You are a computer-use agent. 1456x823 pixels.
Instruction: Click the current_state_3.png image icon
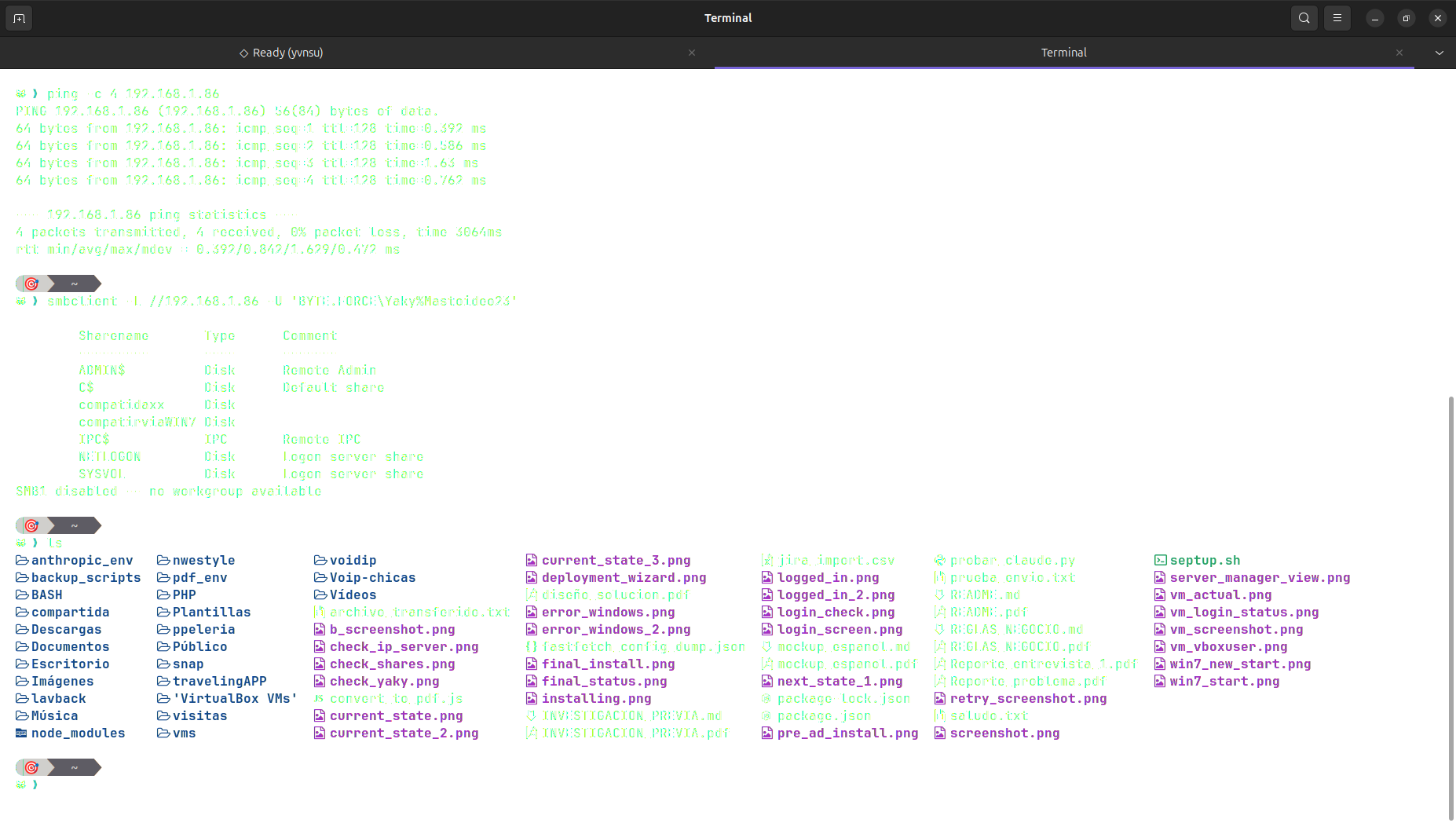click(532, 560)
